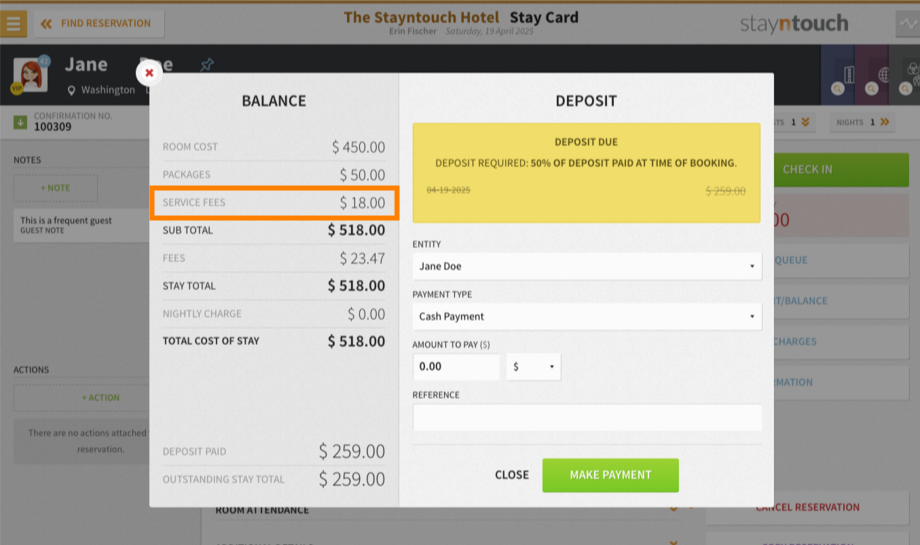Select the Packages value $ 50.00
The image size is (920, 545).
click(362, 175)
